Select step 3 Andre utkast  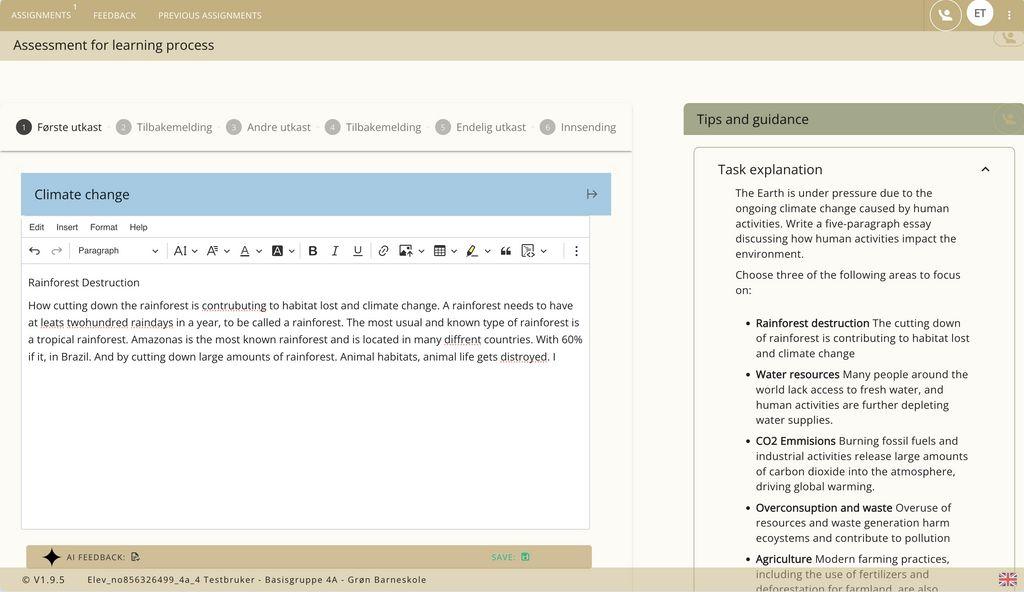point(268,127)
